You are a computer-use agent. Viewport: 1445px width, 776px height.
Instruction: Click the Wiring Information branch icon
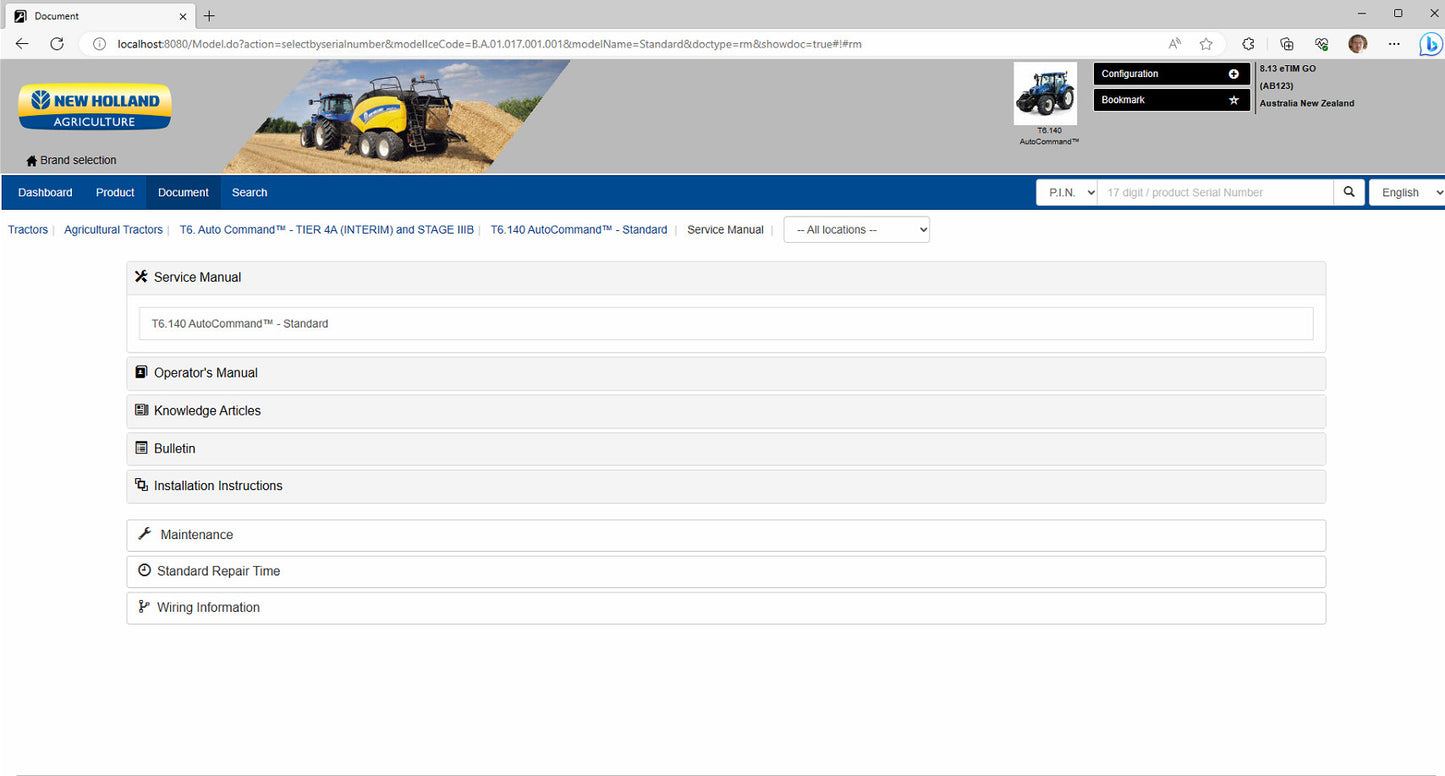click(x=144, y=607)
